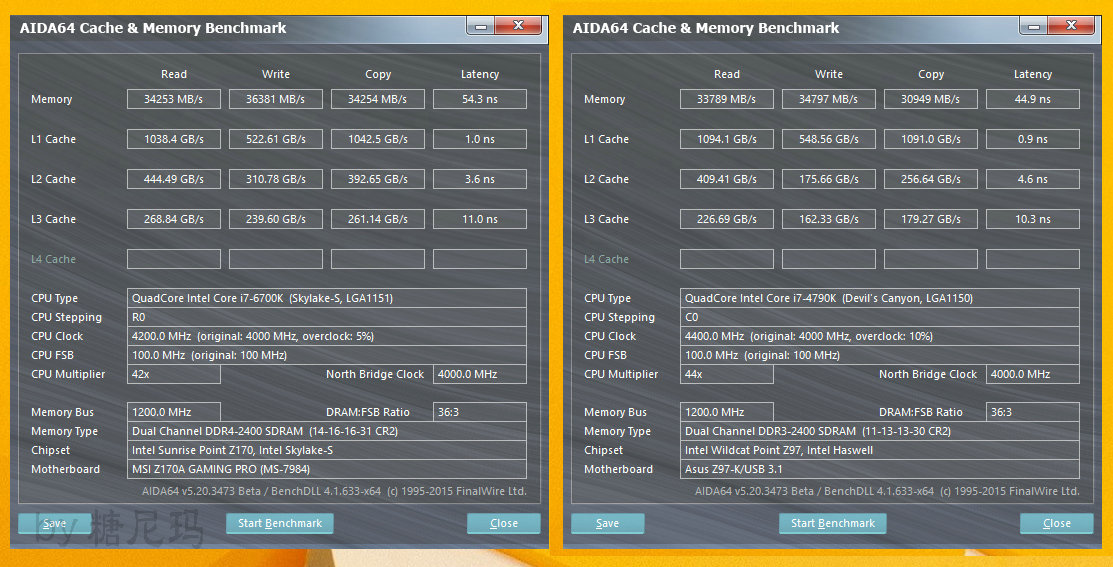
Task: Click Chipset field showing Sunrise Point Z170
Action: click(x=327, y=450)
